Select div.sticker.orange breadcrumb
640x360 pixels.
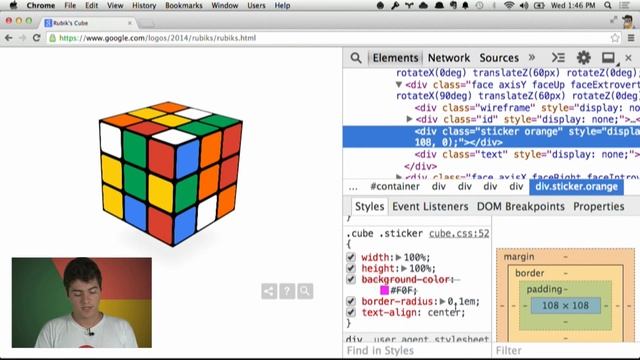576,187
